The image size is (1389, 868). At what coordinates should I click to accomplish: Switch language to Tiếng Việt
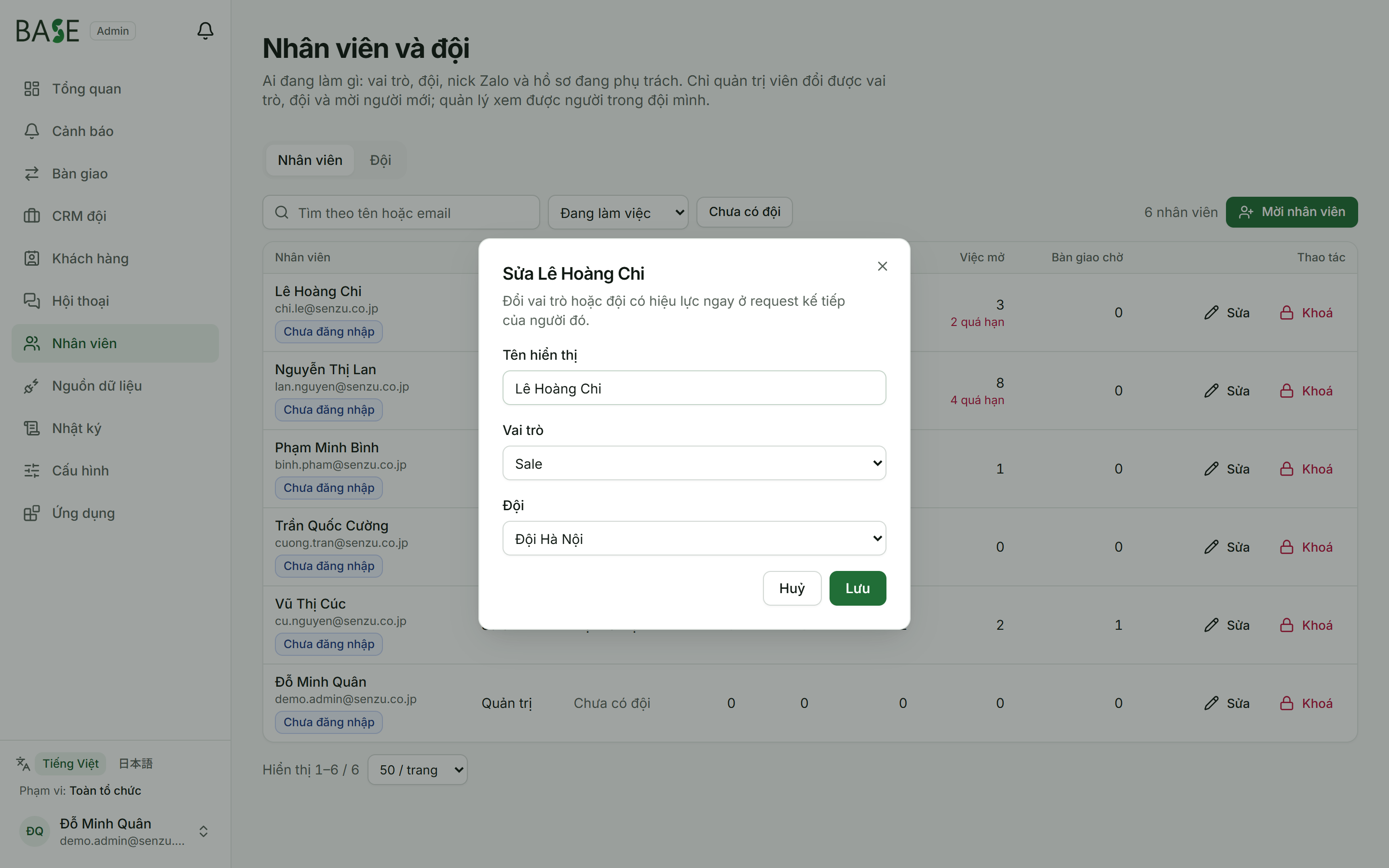pos(70,763)
